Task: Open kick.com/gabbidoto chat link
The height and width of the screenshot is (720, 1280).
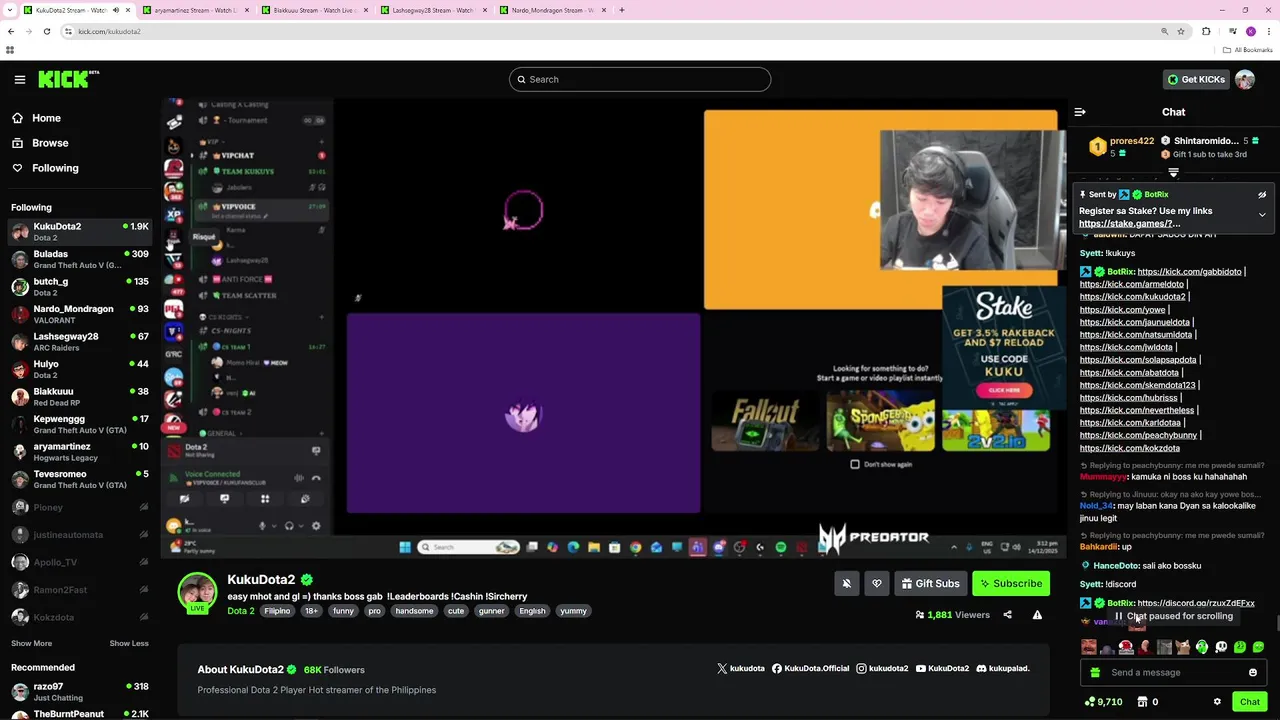Action: click(x=1189, y=272)
